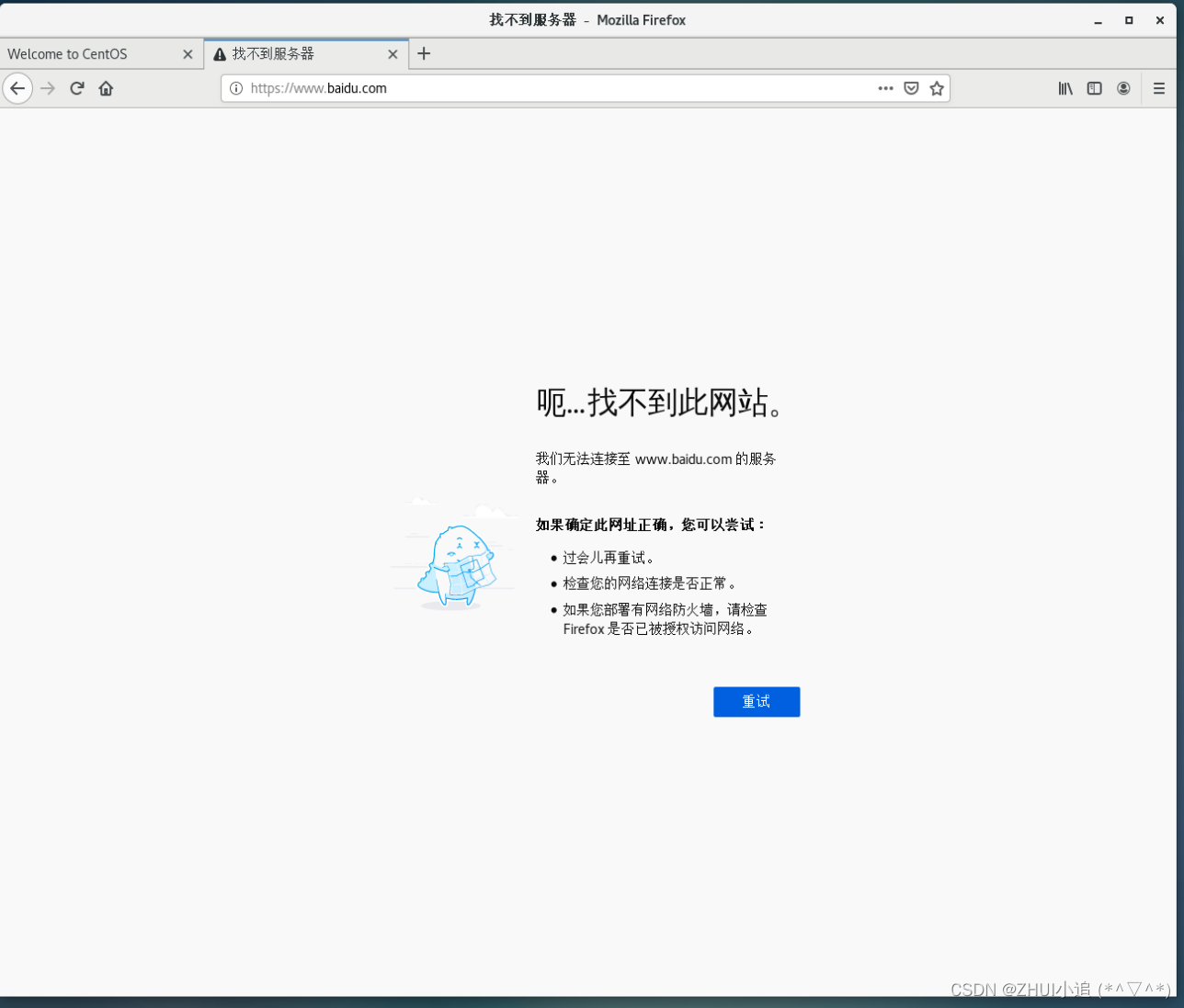The image size is (1184, 1008).
Task: Click text 我们无法连接至 www.baidu.com 的服务器
Action: (x=656, y=468)
